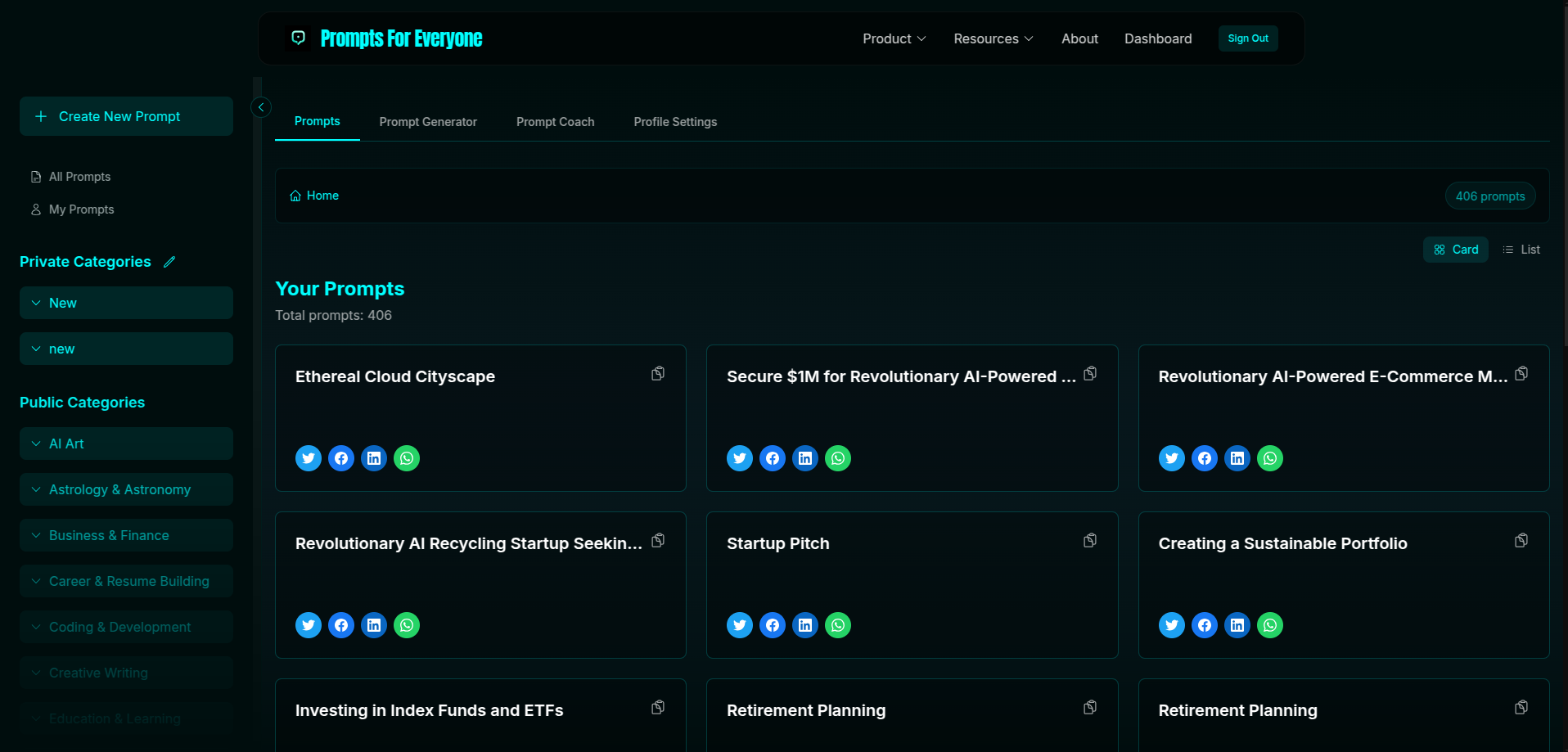Select the Prompts tab

point(318,121)
